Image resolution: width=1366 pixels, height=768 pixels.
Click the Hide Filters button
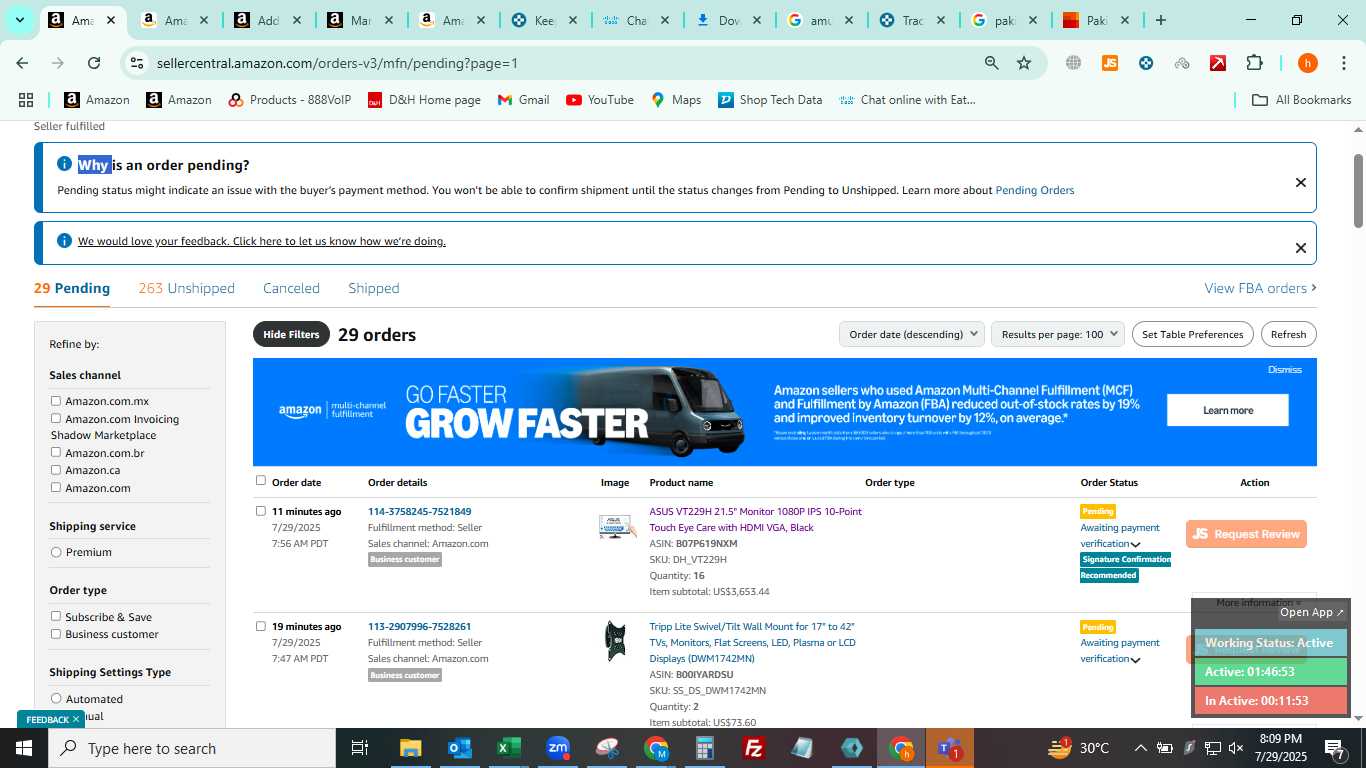pyautogui.click(x=291, y=334)
